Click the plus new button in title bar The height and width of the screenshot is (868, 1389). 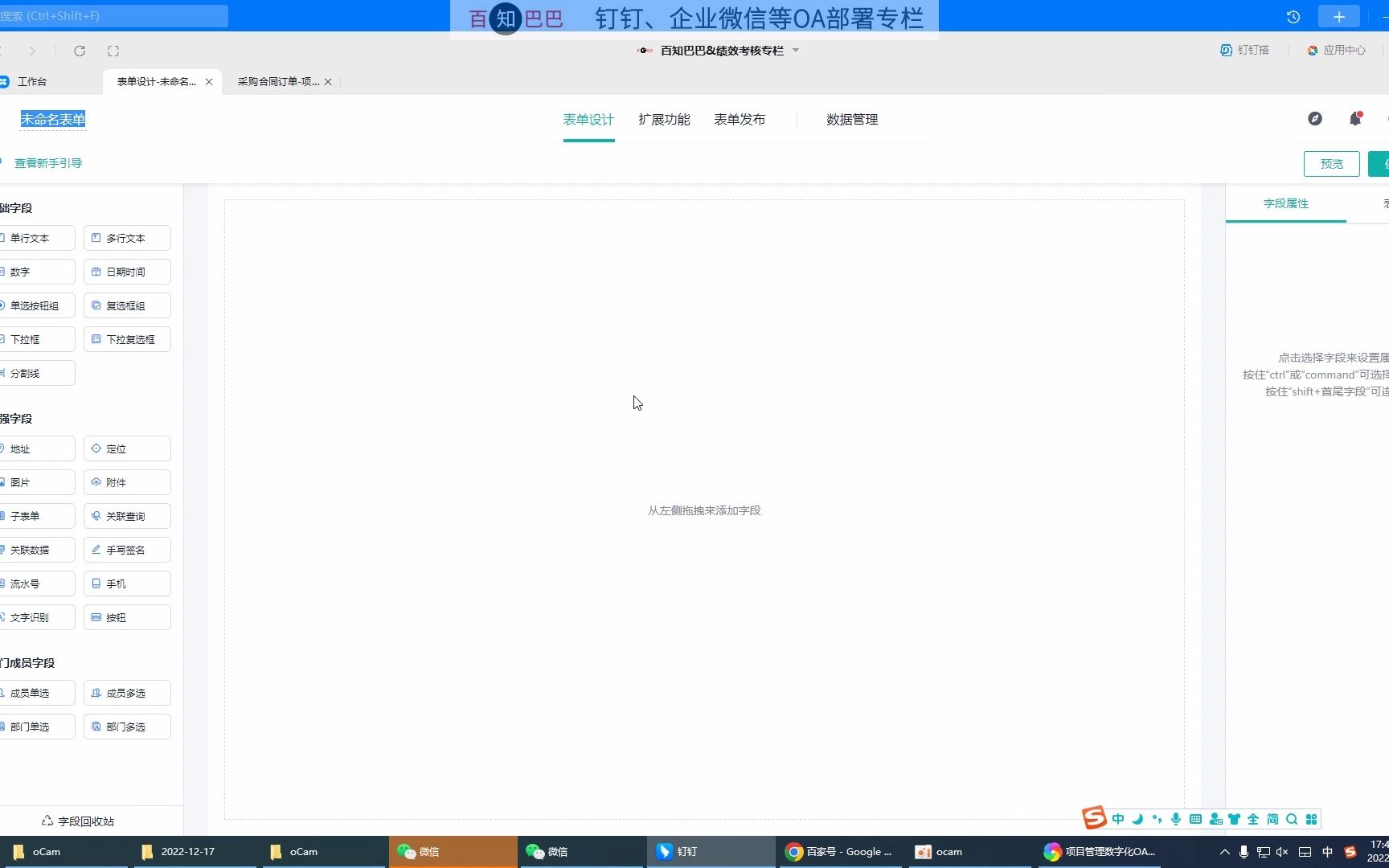(1339, 17)
